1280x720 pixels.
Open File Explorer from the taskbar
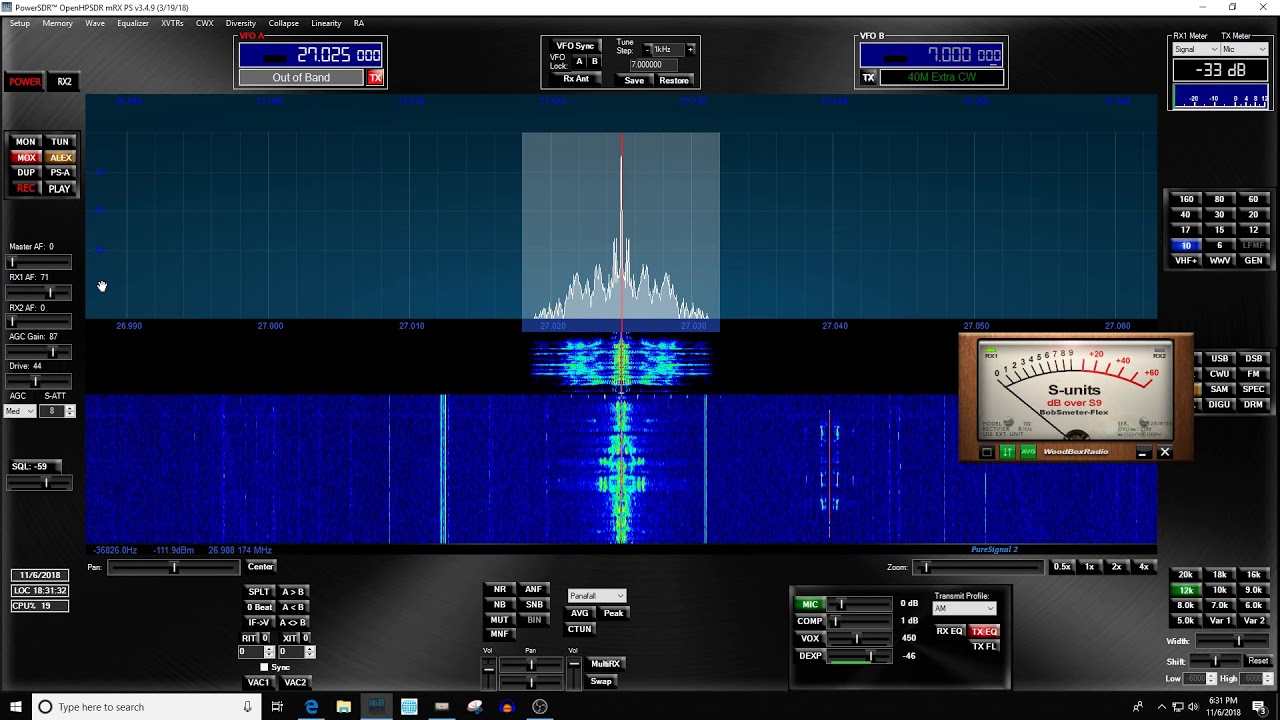(x=344, y=707)
